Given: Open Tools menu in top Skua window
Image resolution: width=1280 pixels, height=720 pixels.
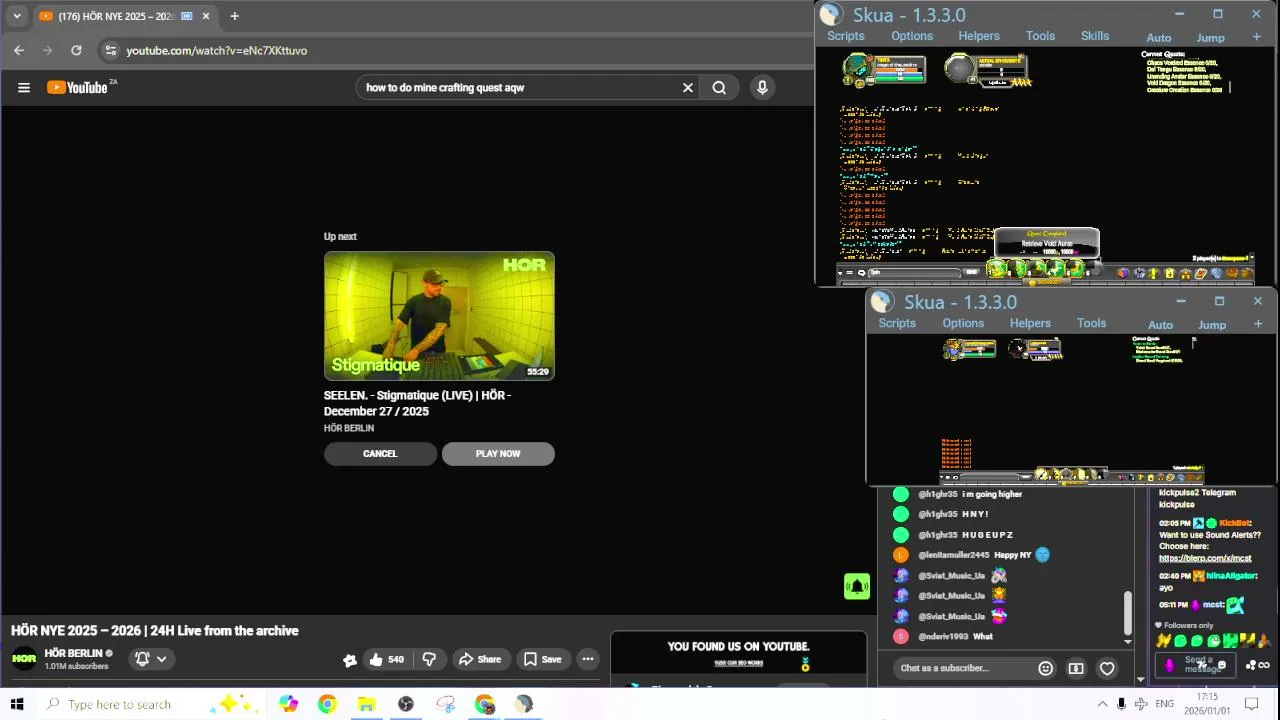Looking at the screenshot, I should point(1040,36).
